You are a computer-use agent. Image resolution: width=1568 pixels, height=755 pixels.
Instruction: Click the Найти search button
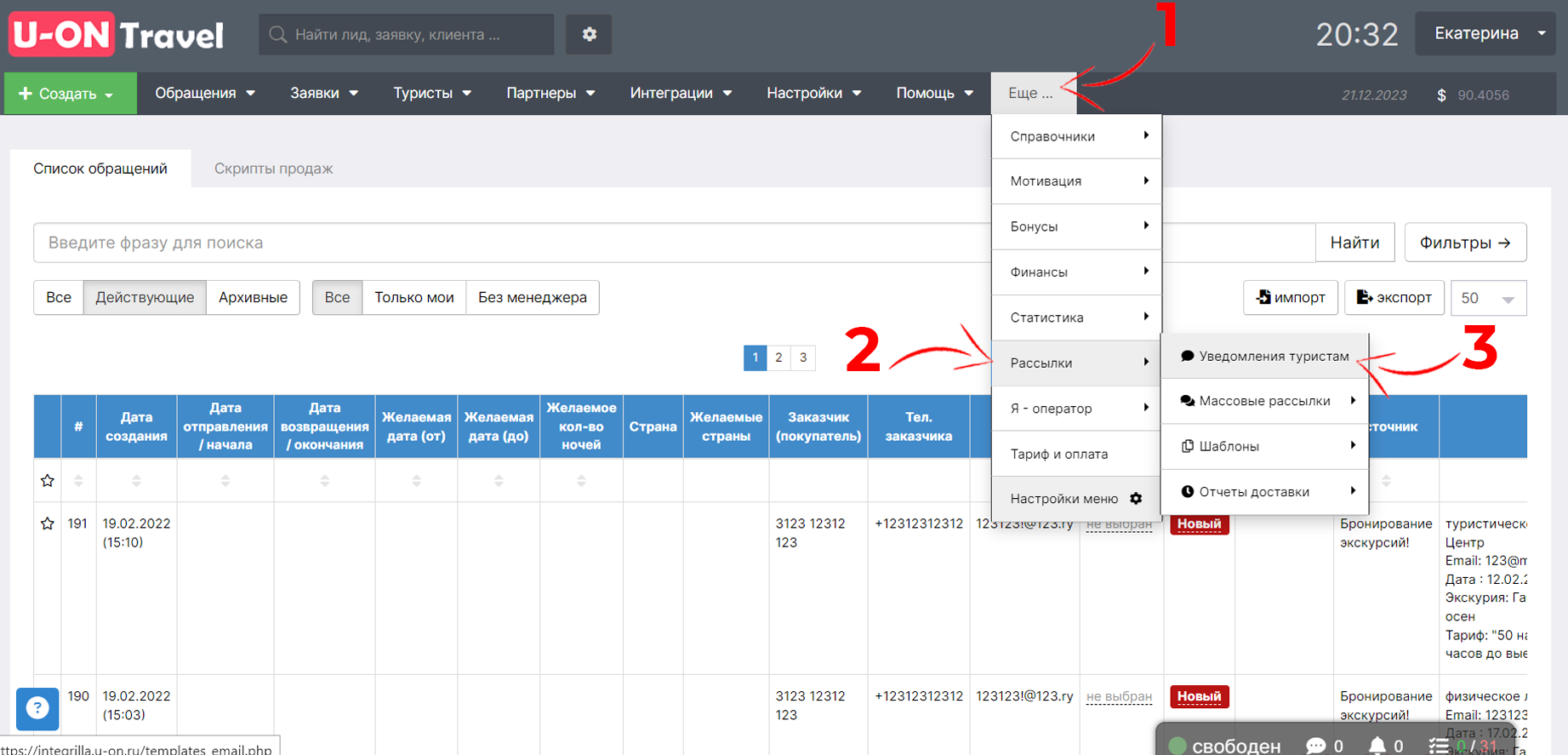point(1354,243)
